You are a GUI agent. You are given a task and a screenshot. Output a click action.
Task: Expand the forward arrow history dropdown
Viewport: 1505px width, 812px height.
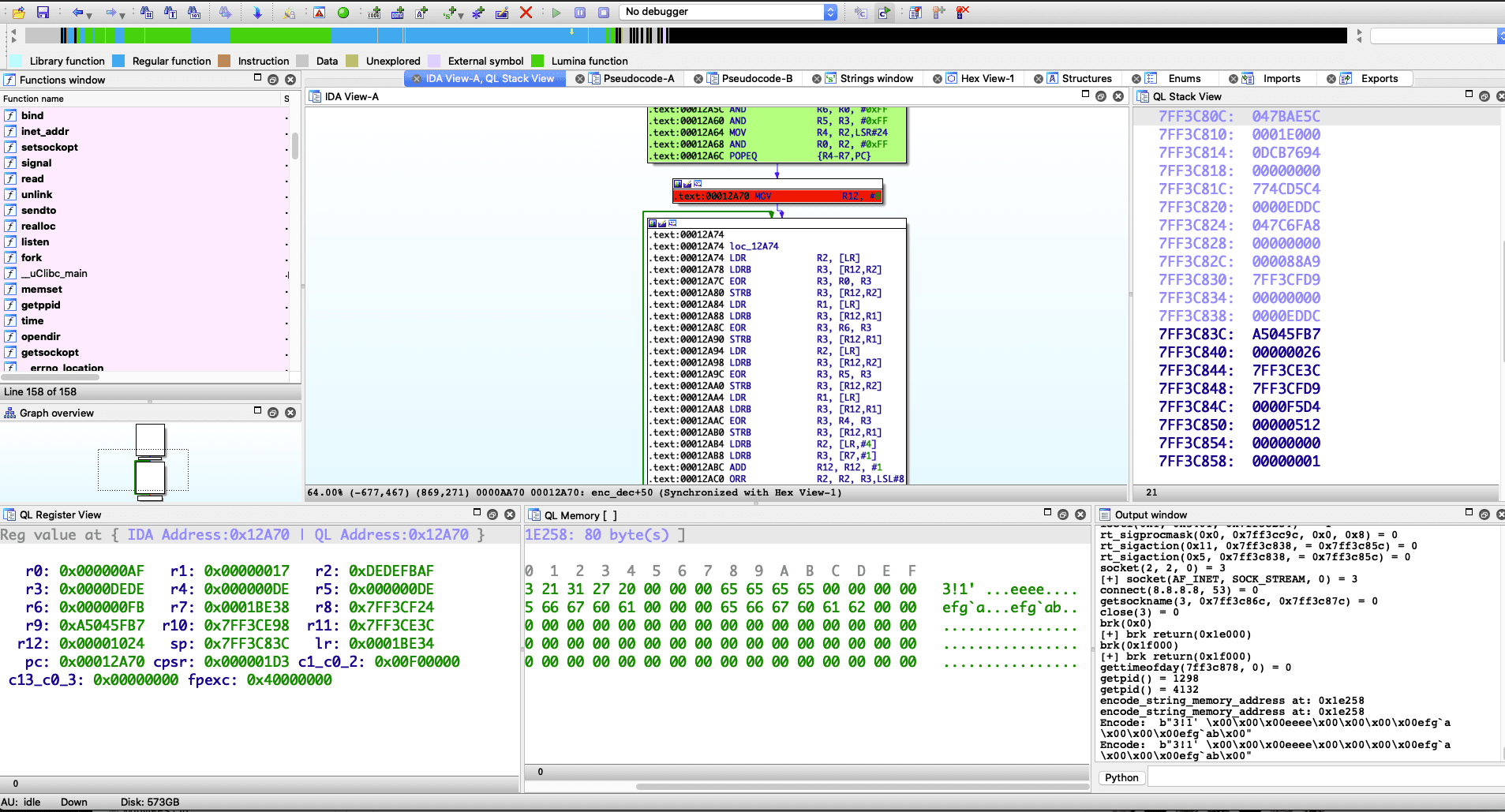[122, 14]
